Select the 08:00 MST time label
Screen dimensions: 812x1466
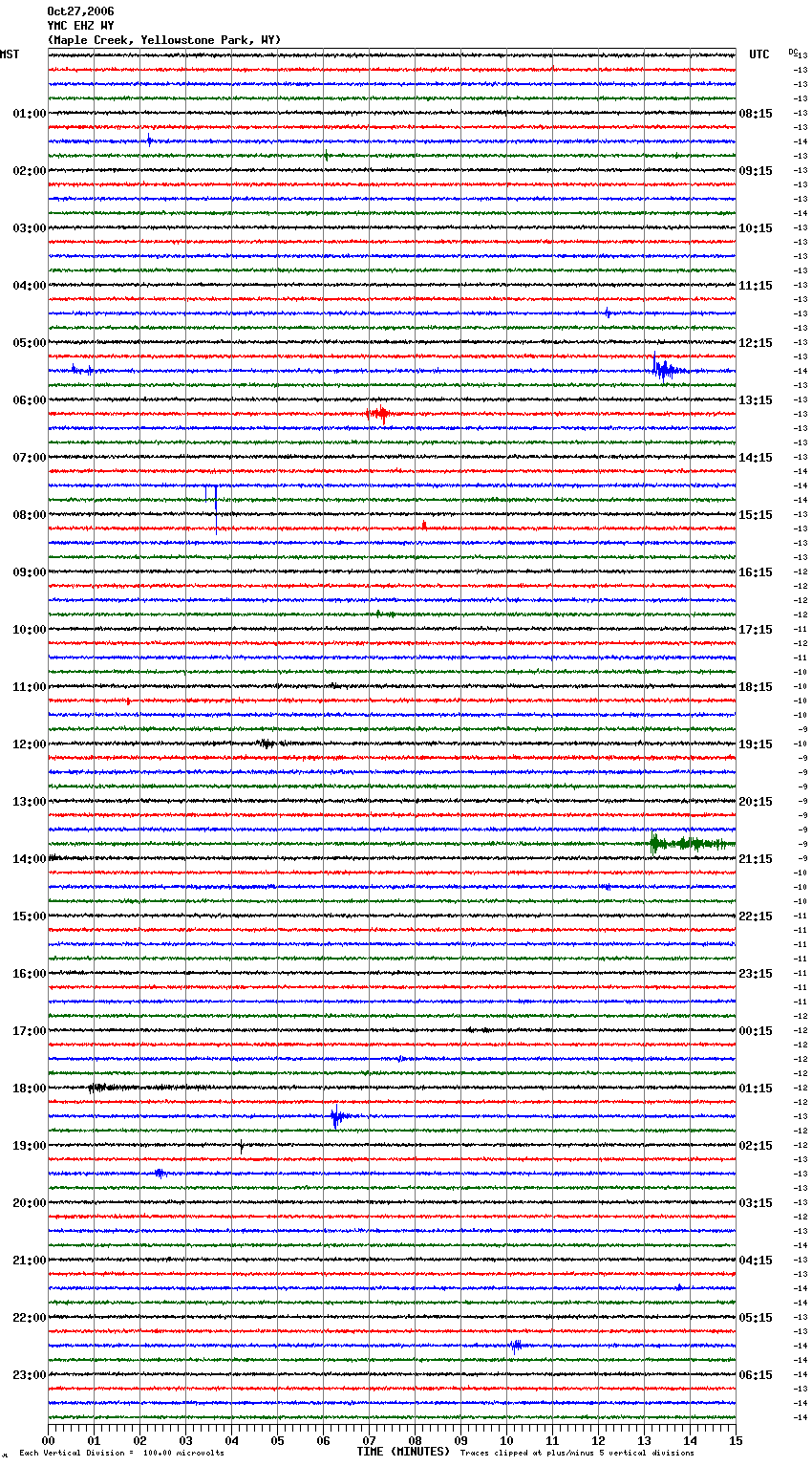tap(30, 515)
